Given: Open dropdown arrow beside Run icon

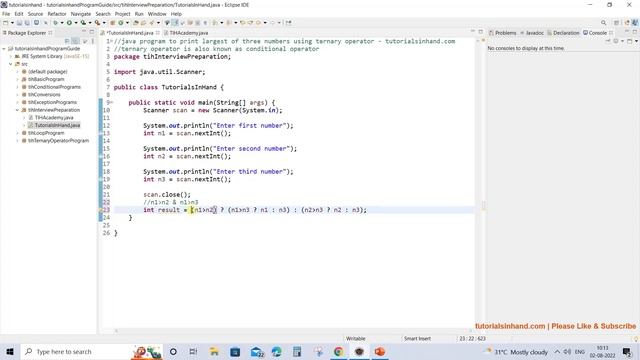Looking at the screenshot, I should (76, 23).
